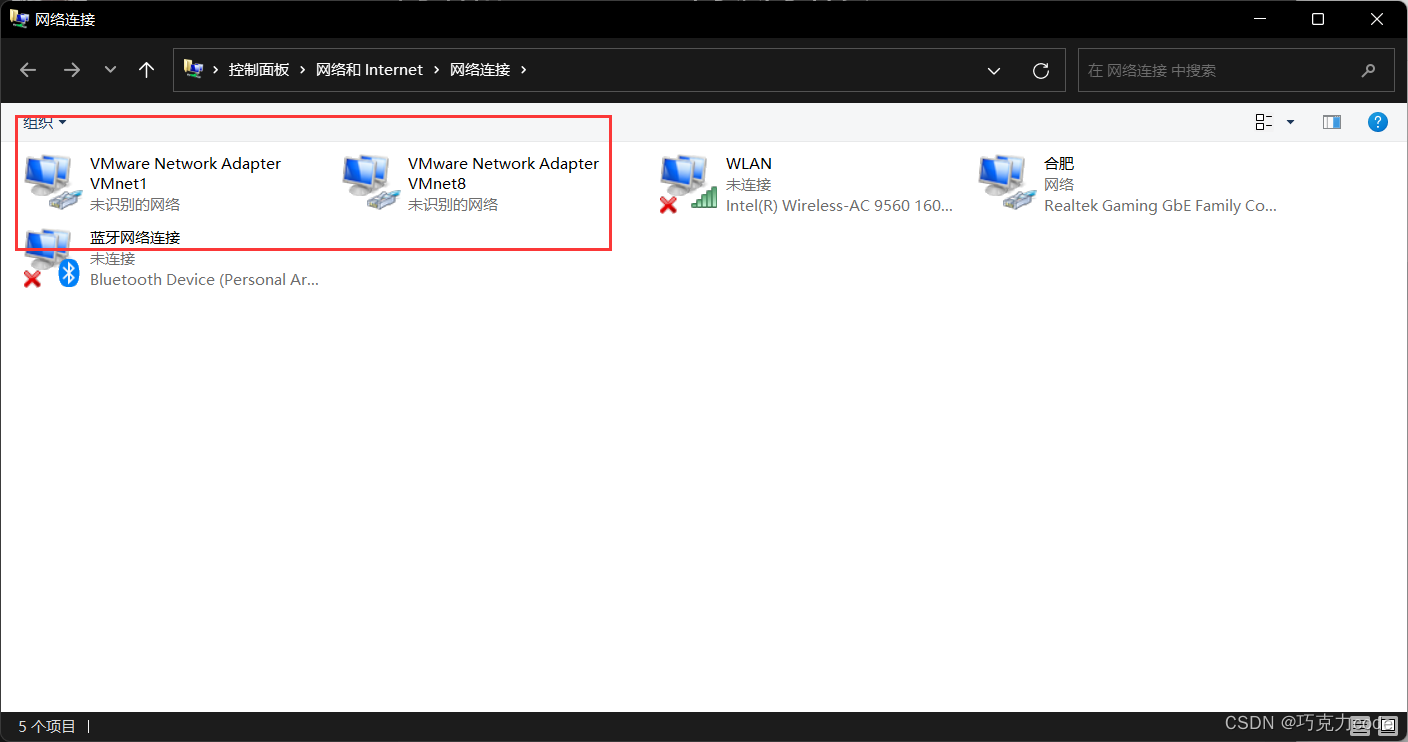Click the window title bar system icon

[19, 19]
